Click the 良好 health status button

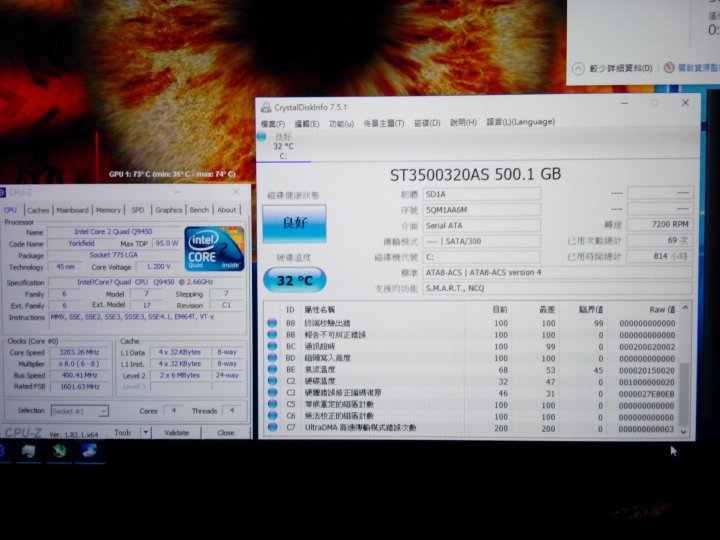(x=294, y=223)
